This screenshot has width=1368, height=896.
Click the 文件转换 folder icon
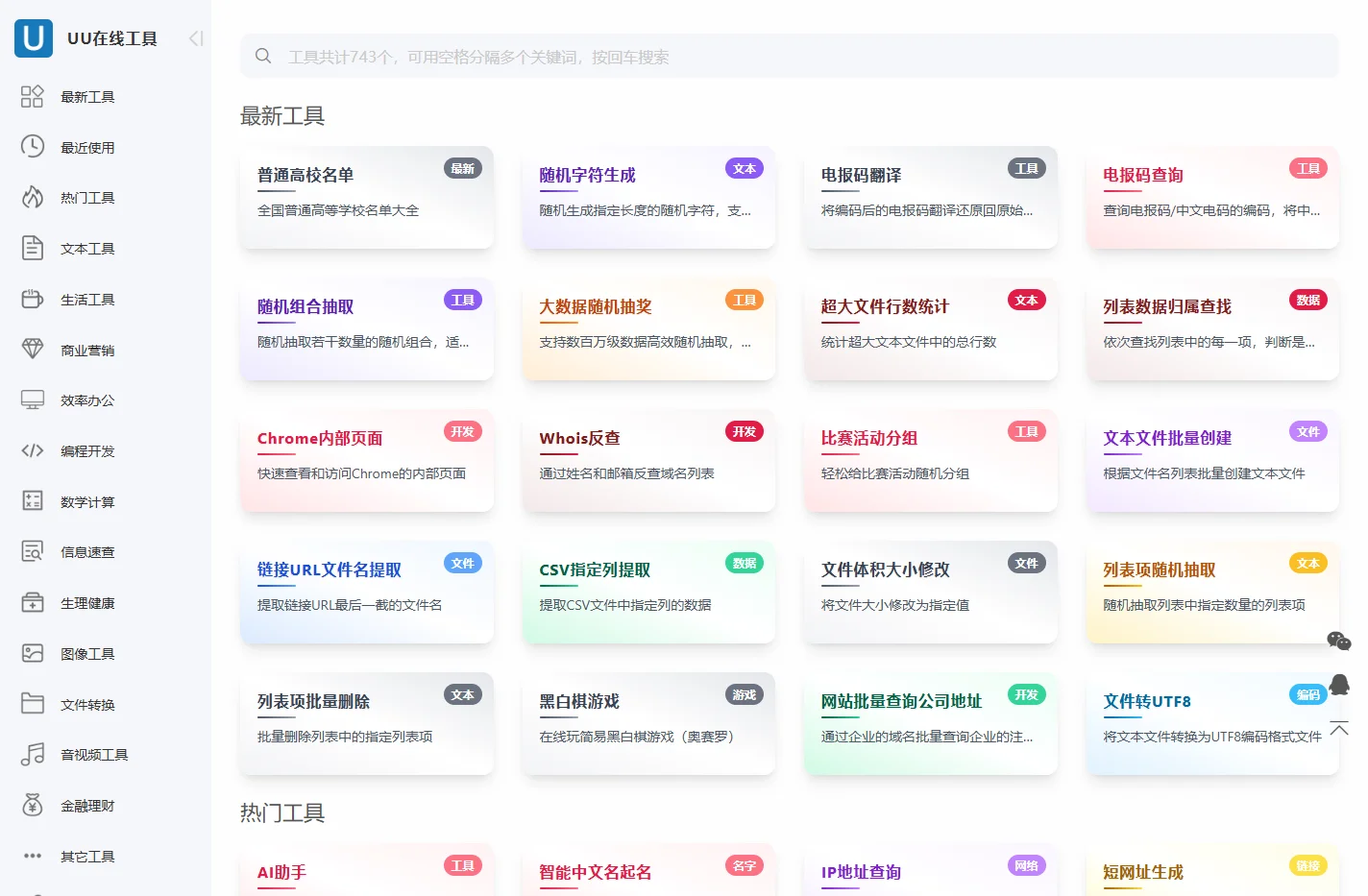tap(33, 704)
